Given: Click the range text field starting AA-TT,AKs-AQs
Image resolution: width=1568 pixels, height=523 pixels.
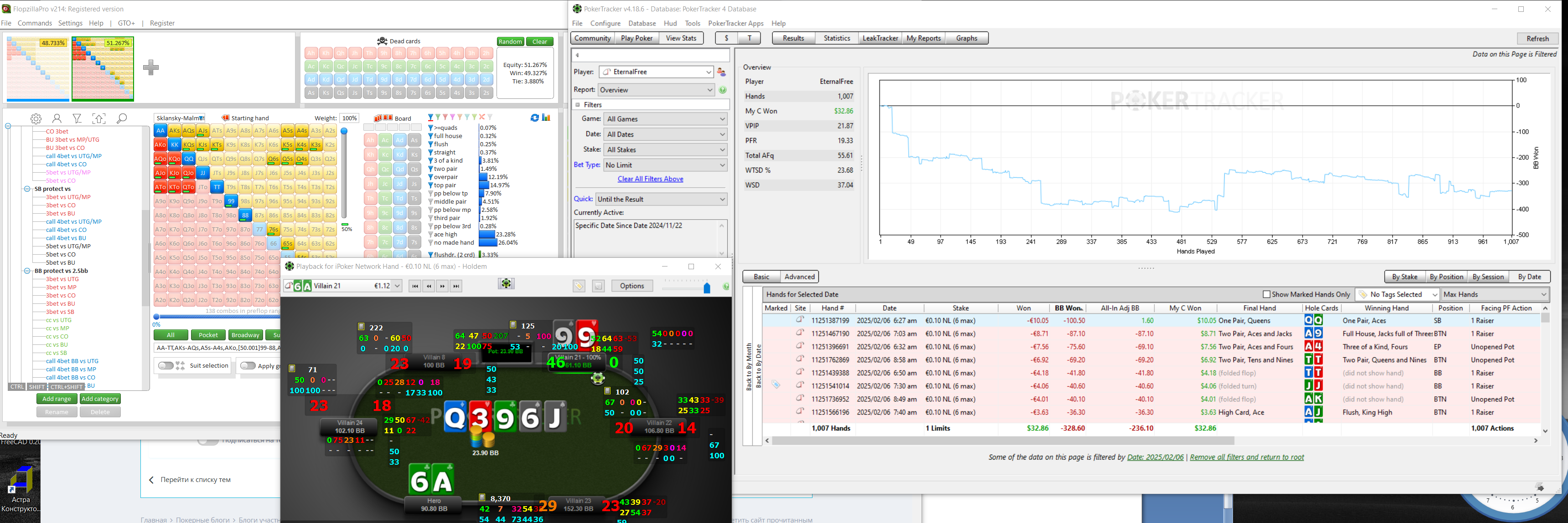Looking at the screenshot, I should [x=217, y=348].
